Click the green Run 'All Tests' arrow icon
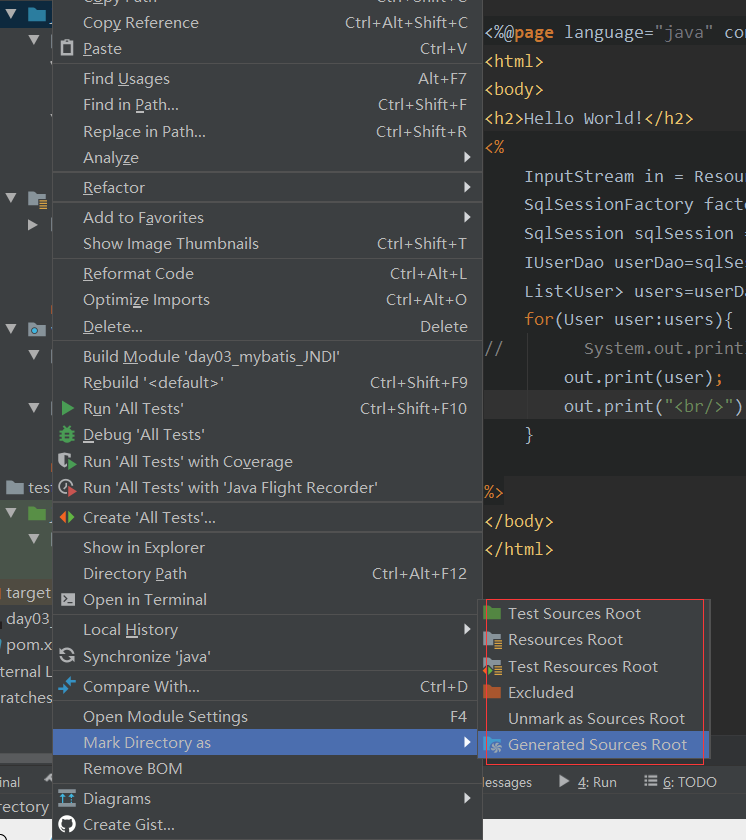 [67, 409]
